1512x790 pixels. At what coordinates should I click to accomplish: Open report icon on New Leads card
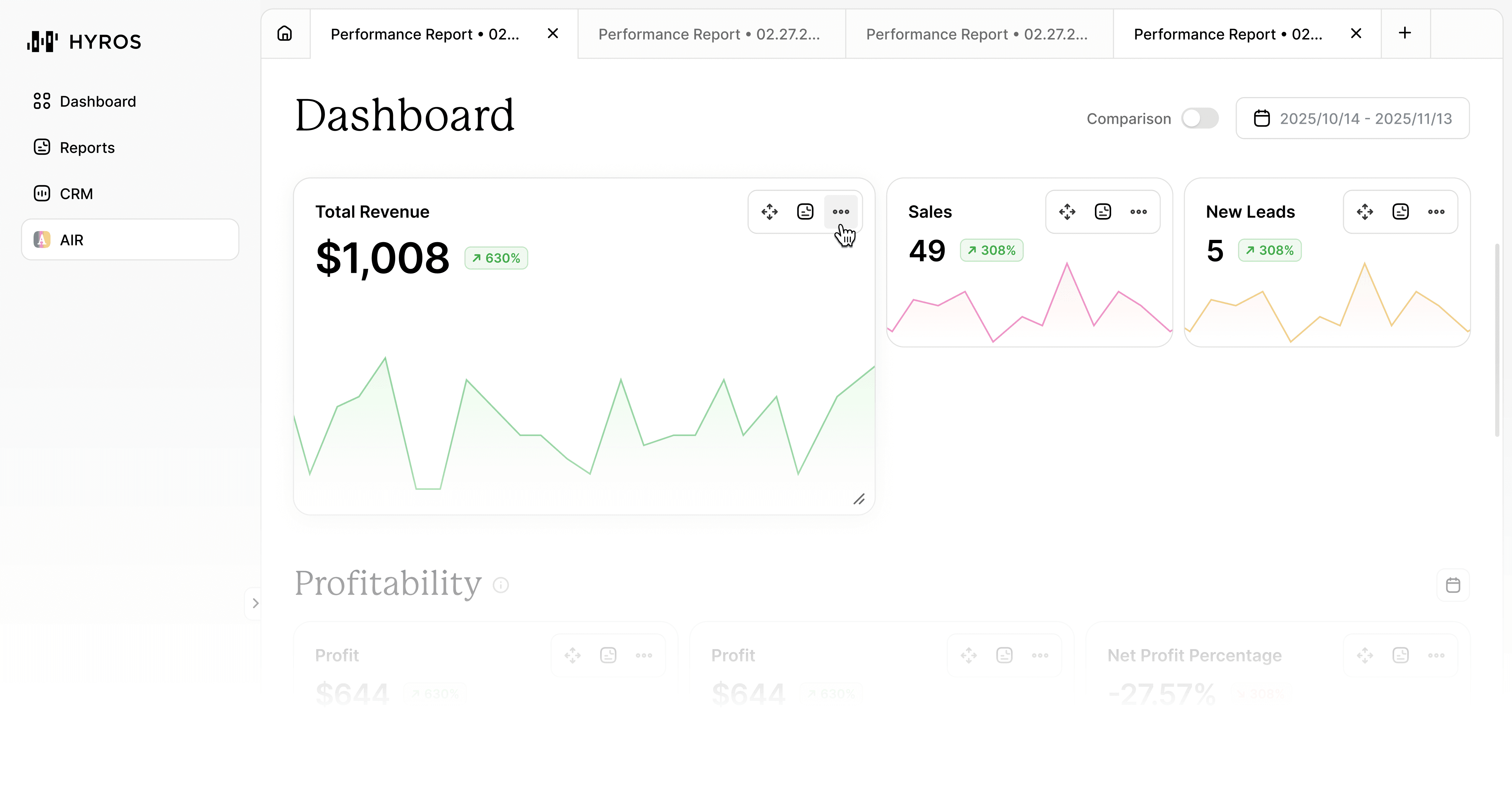click(x=1401, y=212)
